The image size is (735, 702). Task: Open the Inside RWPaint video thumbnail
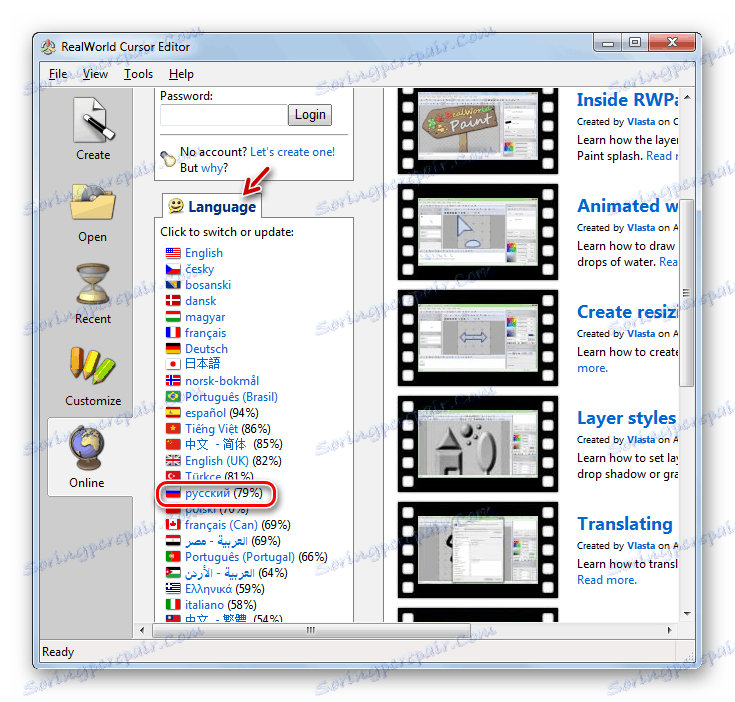(478, 130)
